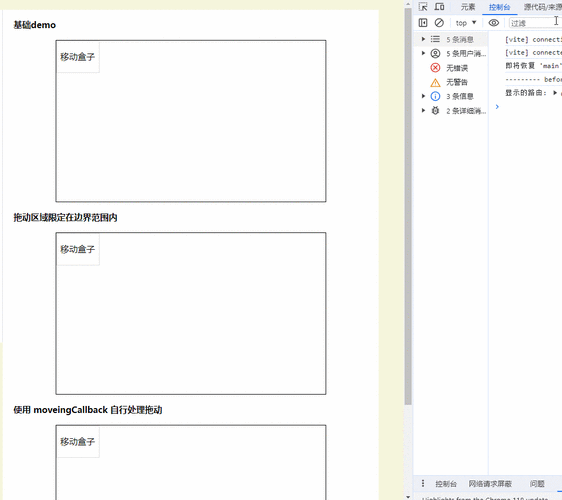Open the three-dot drawer menu icon
562x500 pixels.
click(x=423, y=484)
